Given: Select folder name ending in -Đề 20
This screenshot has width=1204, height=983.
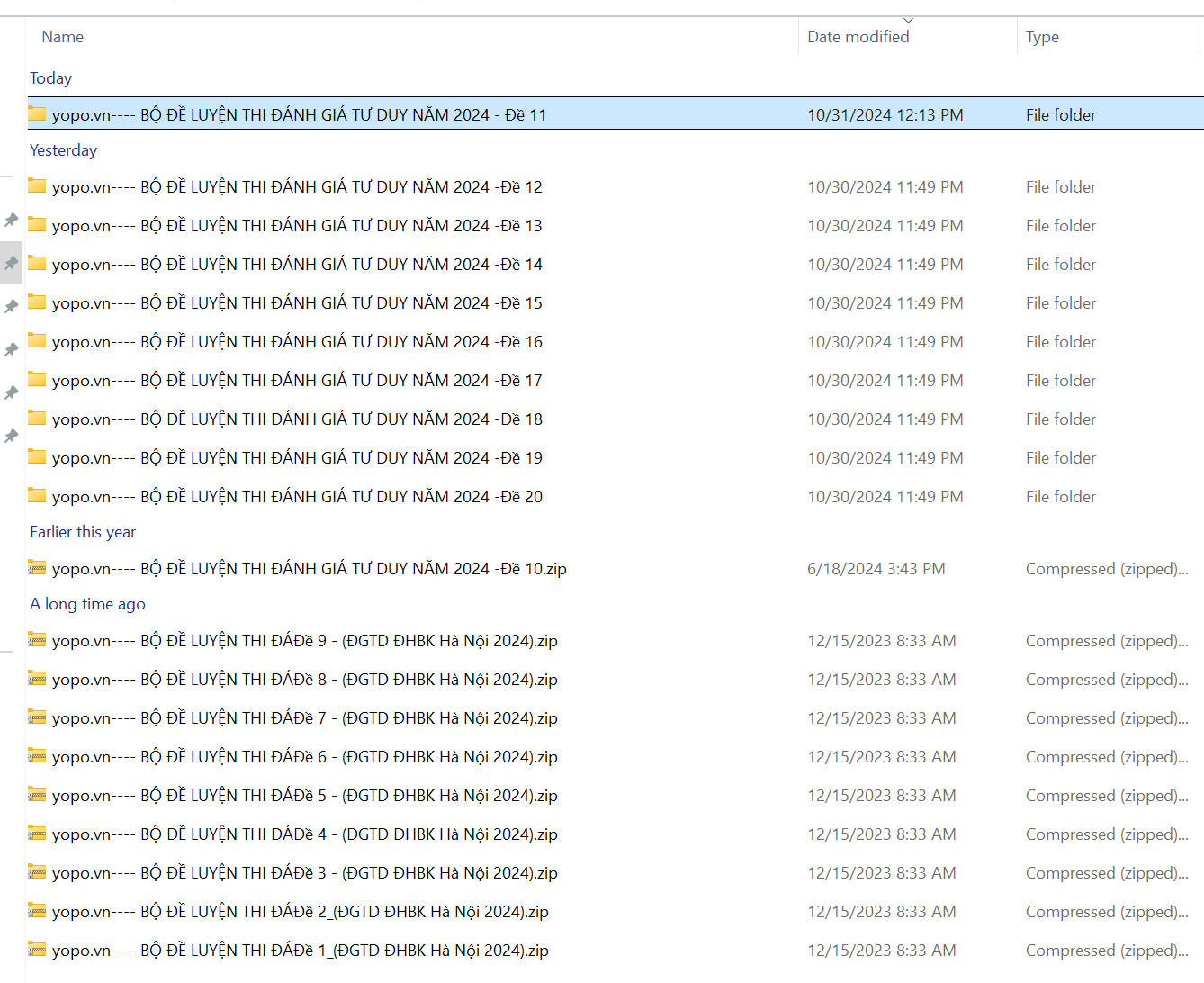Looking at the screenshot, I should click(297, 496).
